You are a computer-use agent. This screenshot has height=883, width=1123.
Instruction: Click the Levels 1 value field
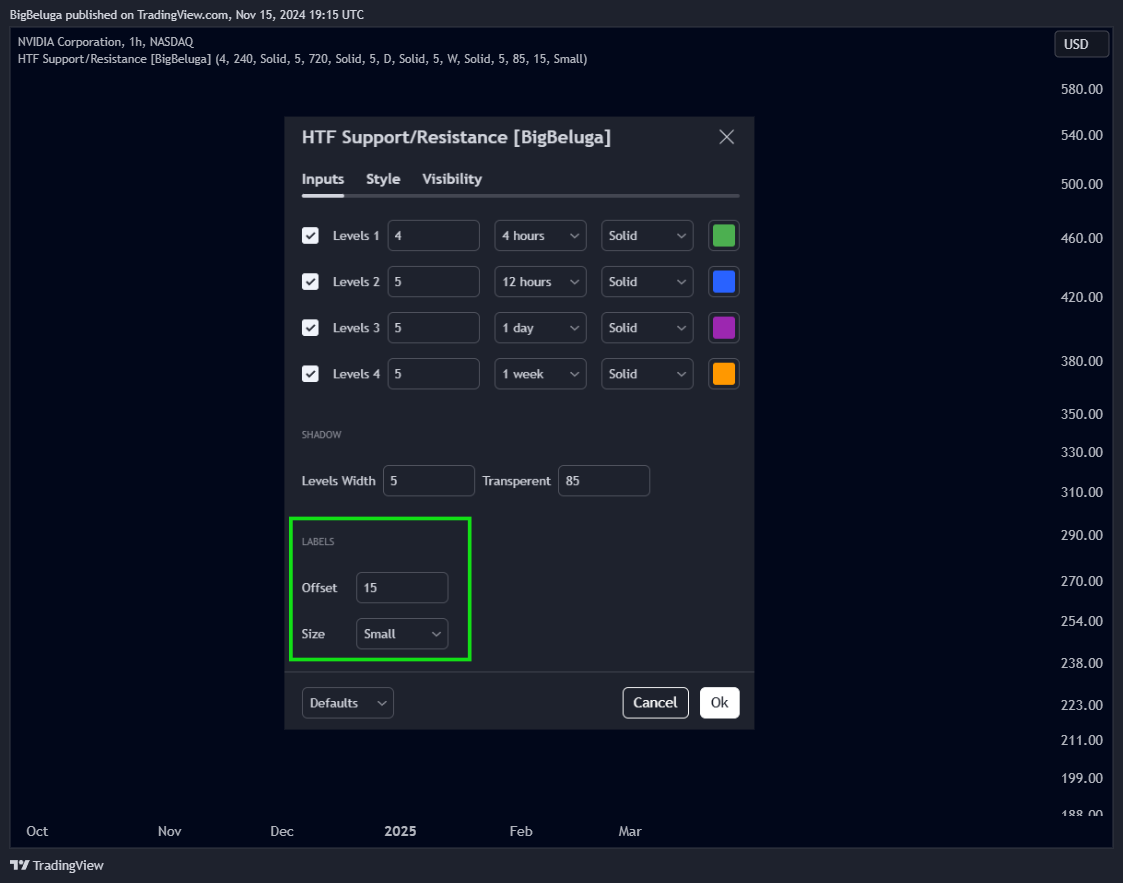point(433,236)
